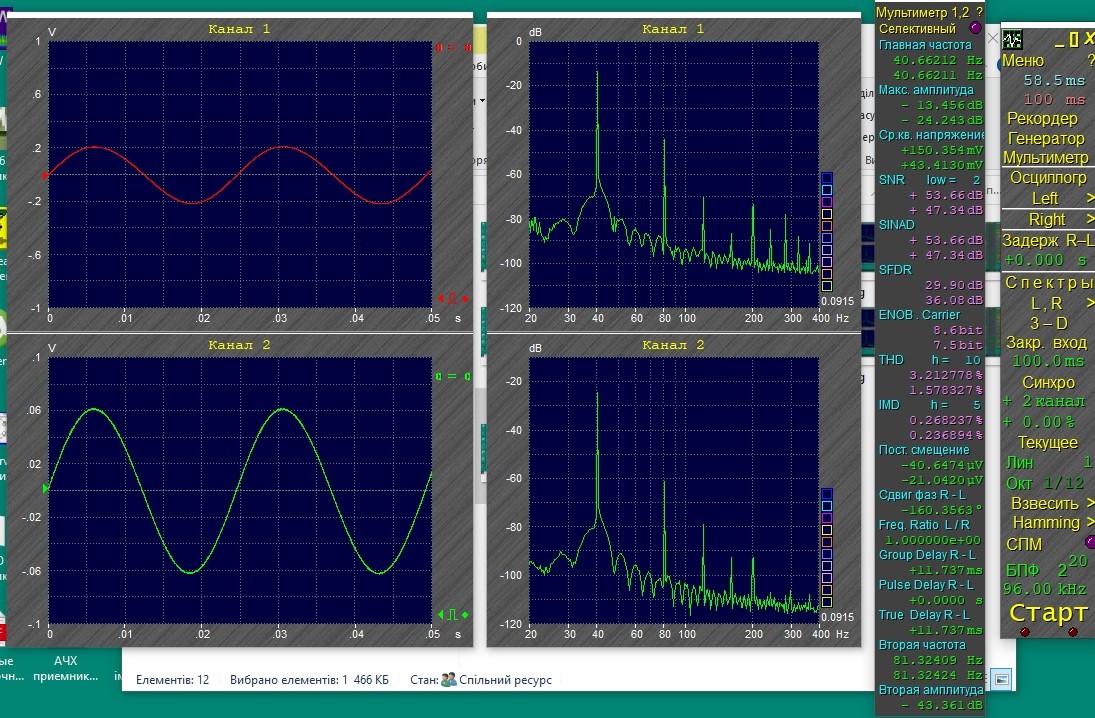Click Мультиметр 1,2 title
Image resolution: width=1095 pixels, height=718 pixels.
click(x=923, y=13)
